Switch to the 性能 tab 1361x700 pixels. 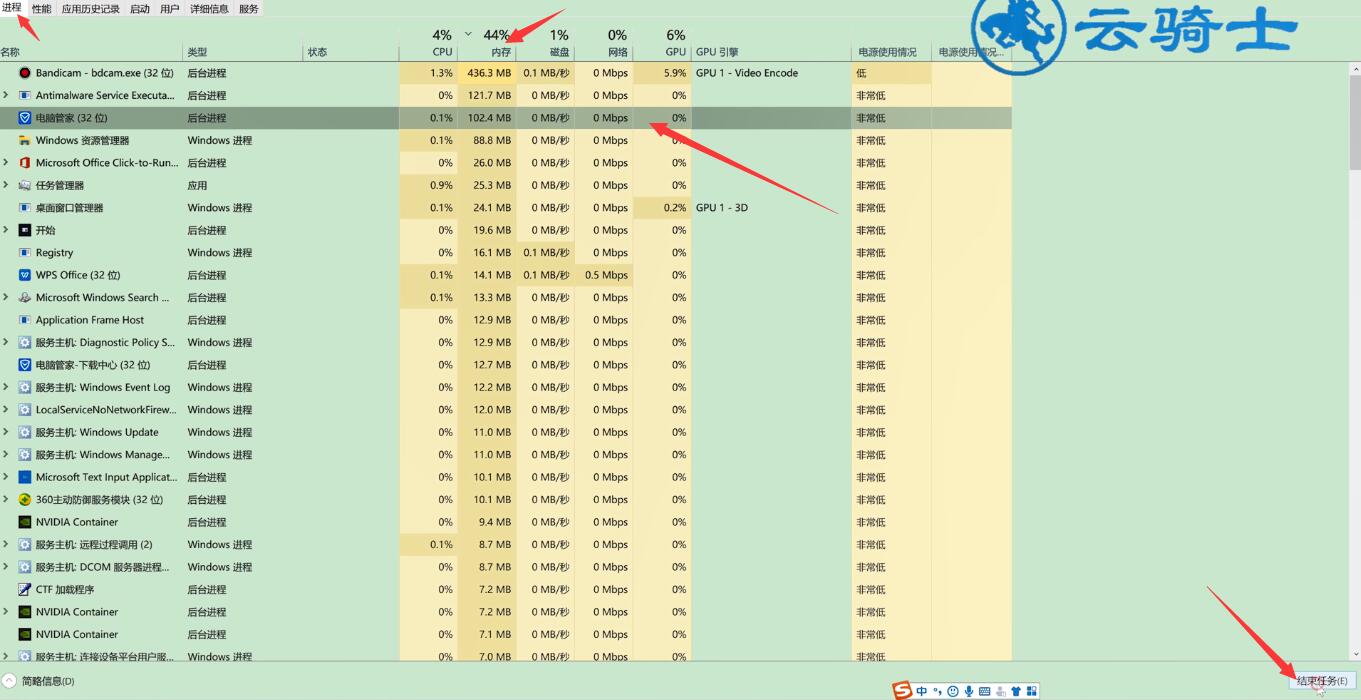coord(41,9)
